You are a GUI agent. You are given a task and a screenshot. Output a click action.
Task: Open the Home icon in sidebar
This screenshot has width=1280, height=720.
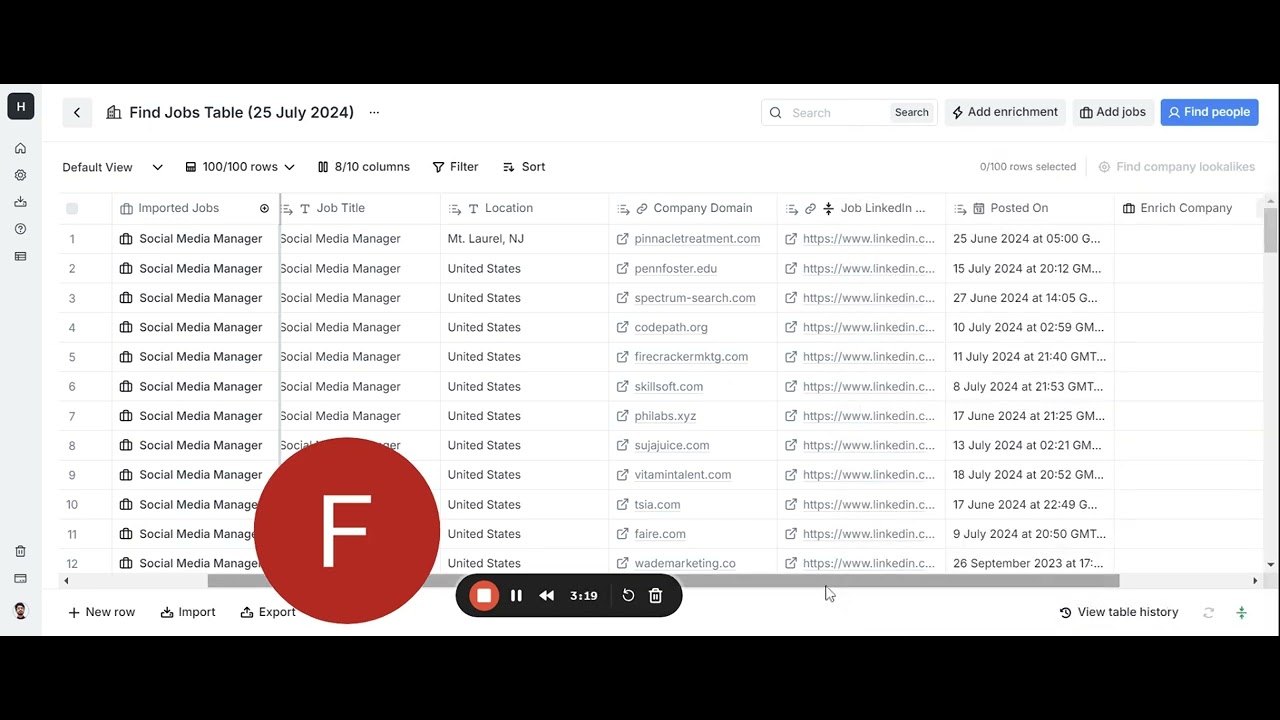tap(20, 148)
